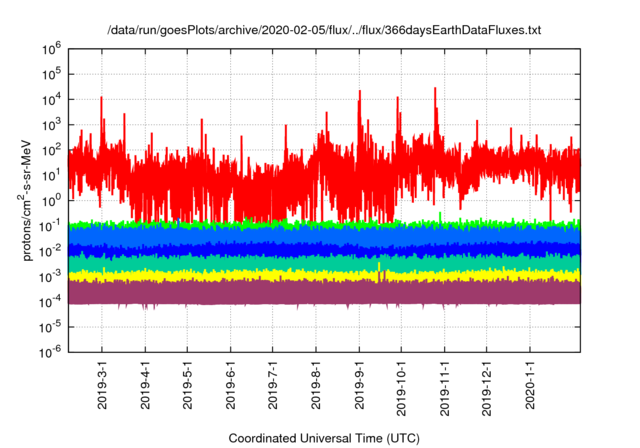Click the light blue flux data band
This screenshot has height=448, width=640.
tap(324, 235)
